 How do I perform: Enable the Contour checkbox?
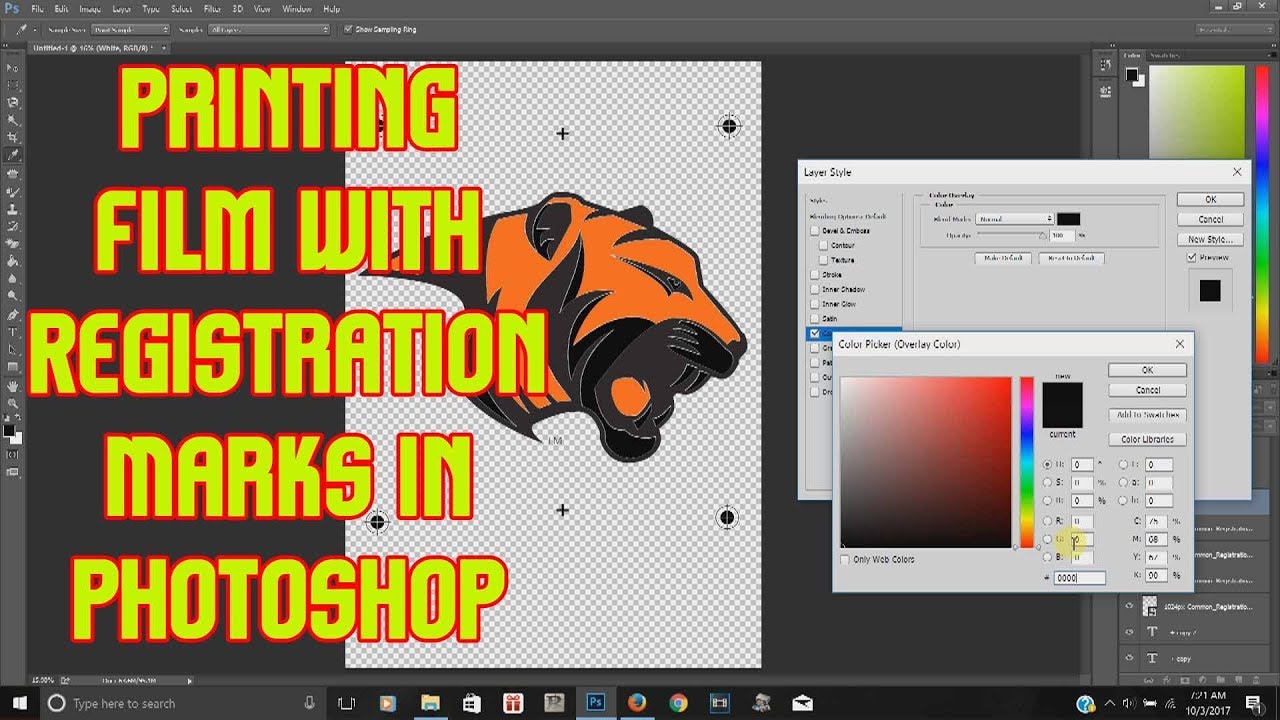click(x=824, y=245)
